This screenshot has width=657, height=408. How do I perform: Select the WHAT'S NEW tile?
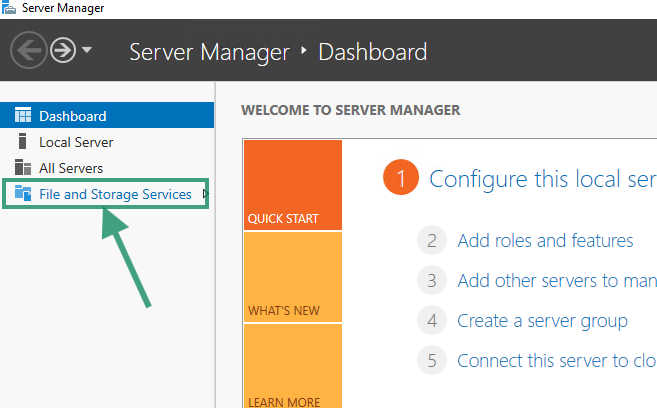click(293, 277)
